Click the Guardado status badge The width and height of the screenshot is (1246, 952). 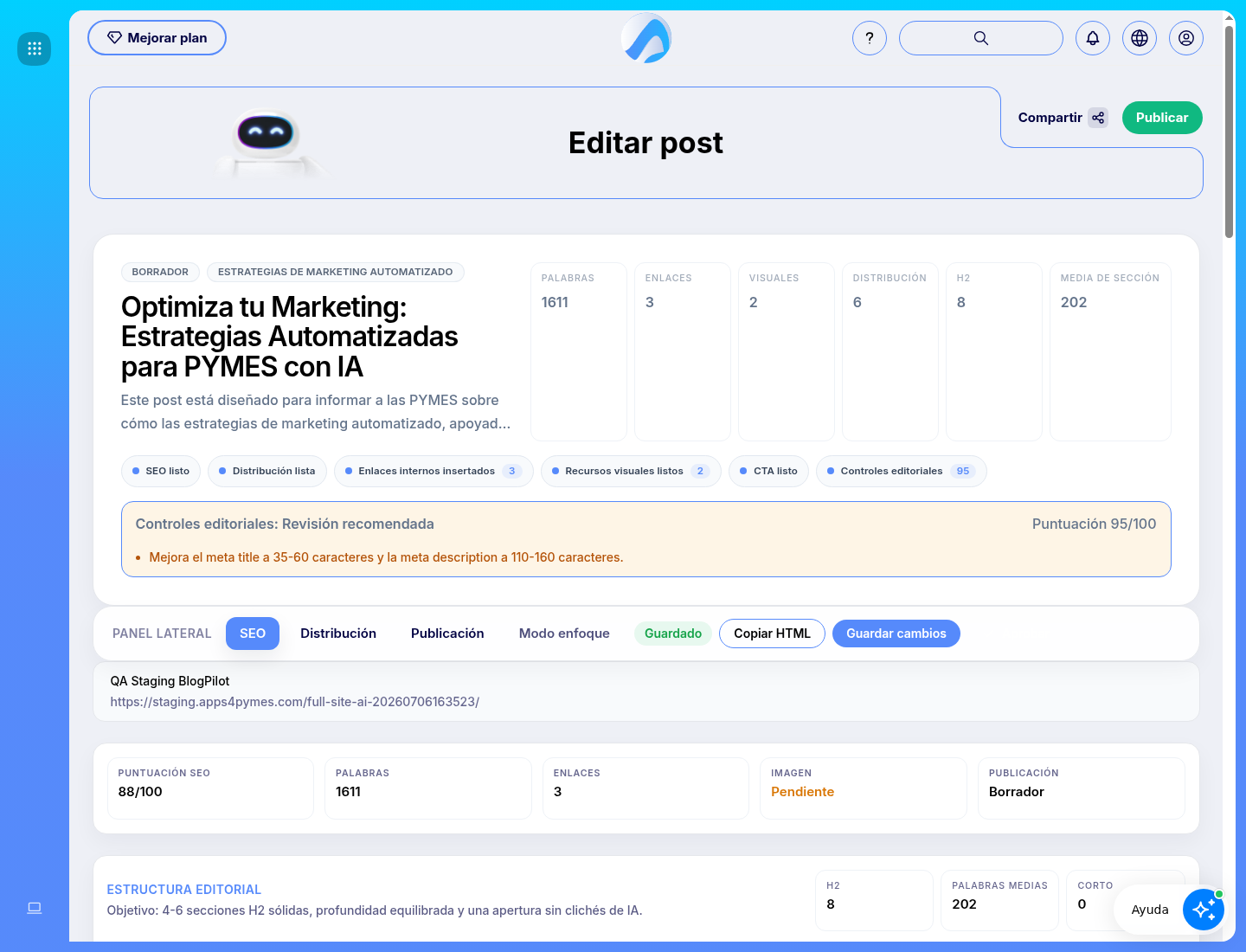(673, 634)
